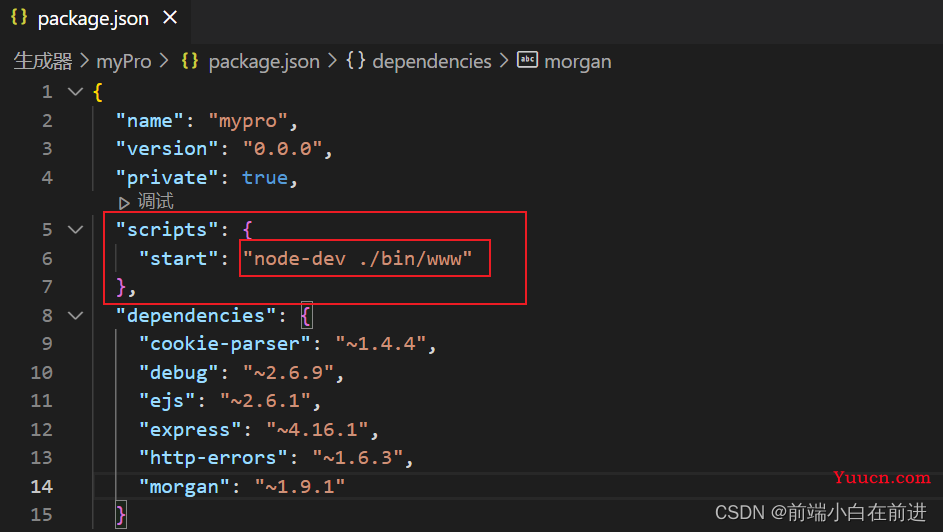Click the "node-dev ./bin/www" string
The image size is (943, 532).
(x=357, y=258)
